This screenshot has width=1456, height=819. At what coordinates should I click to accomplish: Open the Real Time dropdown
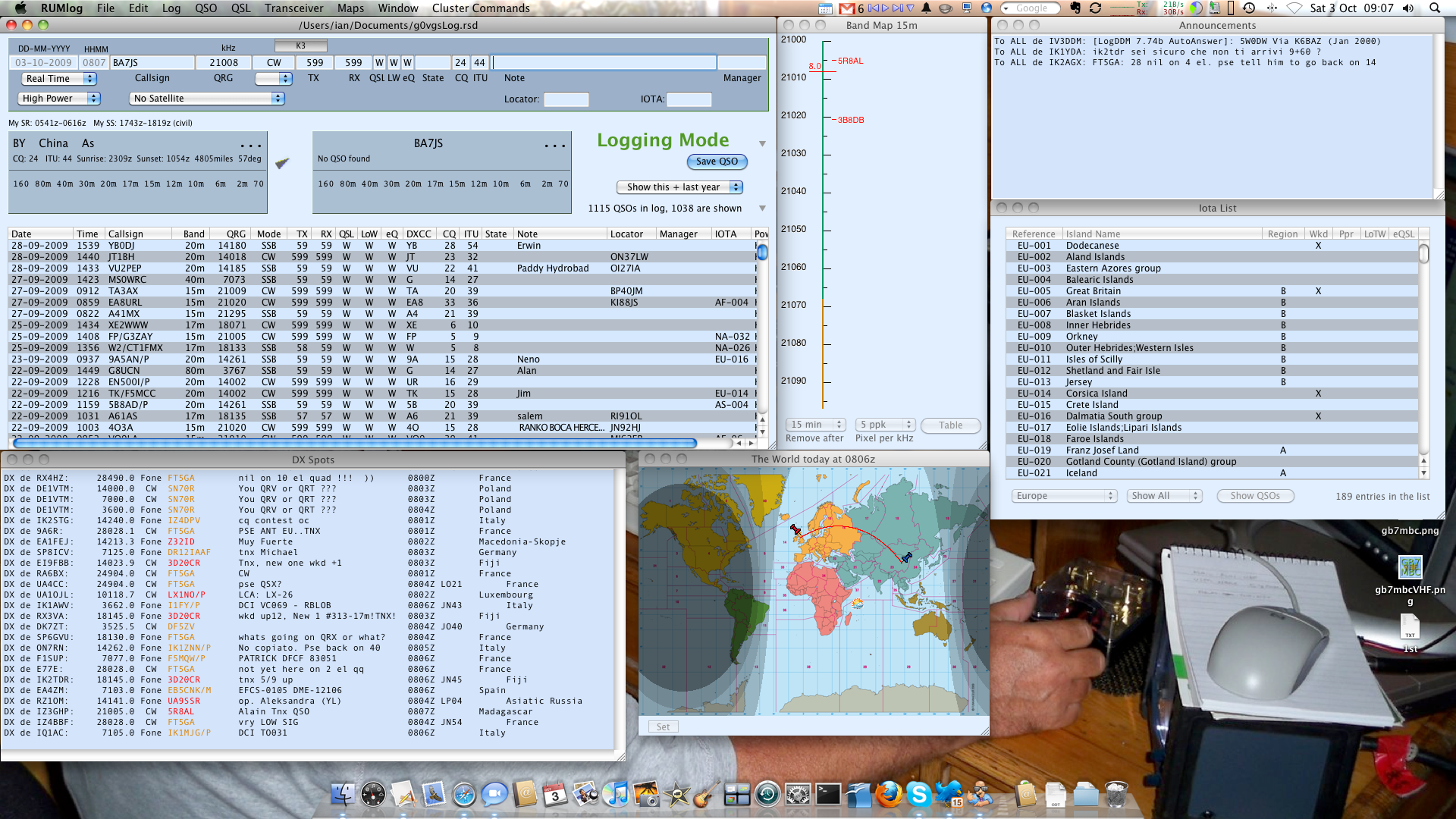(x=58, y=79)
